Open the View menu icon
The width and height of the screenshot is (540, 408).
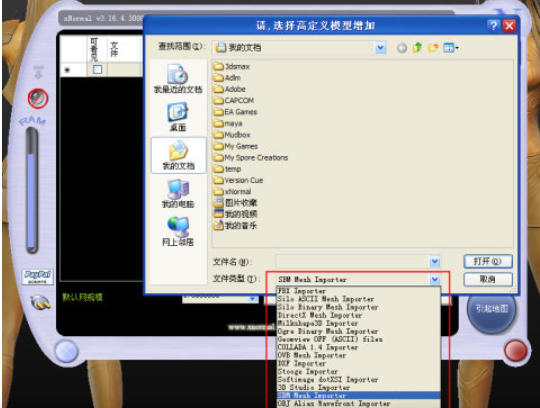click(451, 48)
